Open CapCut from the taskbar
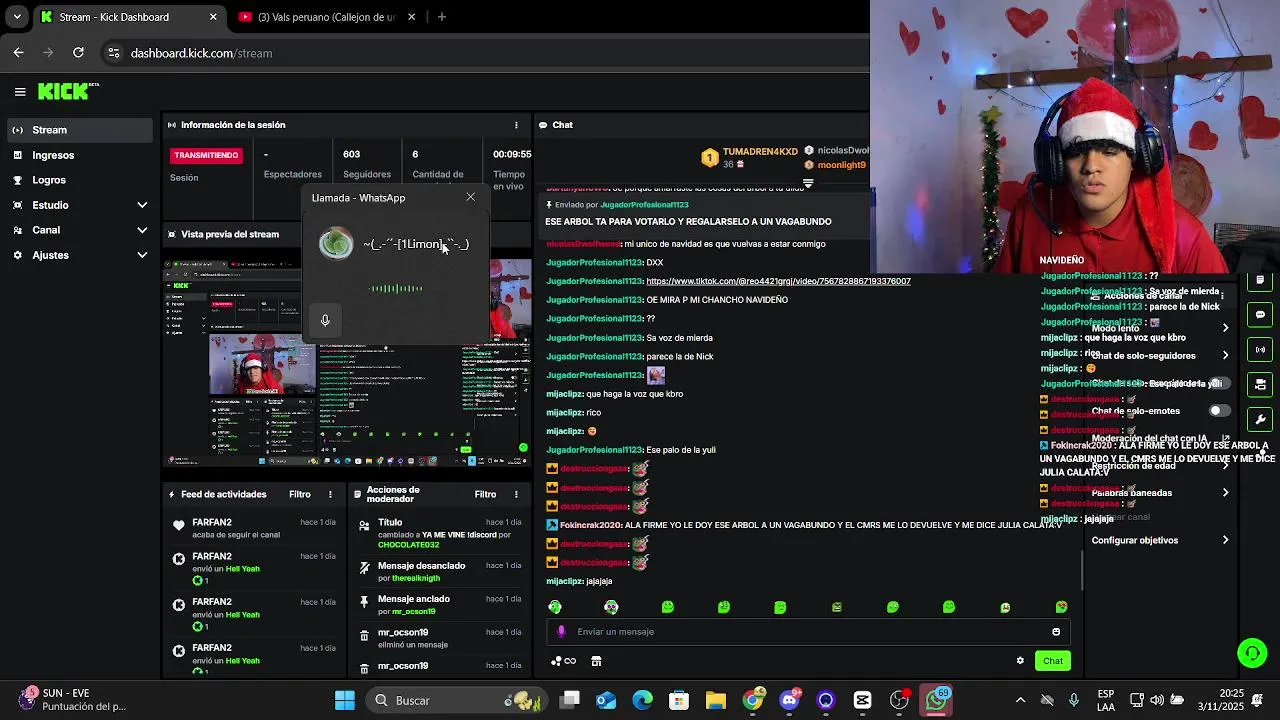This screenshot has height=720, width=1280. (862, 700)
